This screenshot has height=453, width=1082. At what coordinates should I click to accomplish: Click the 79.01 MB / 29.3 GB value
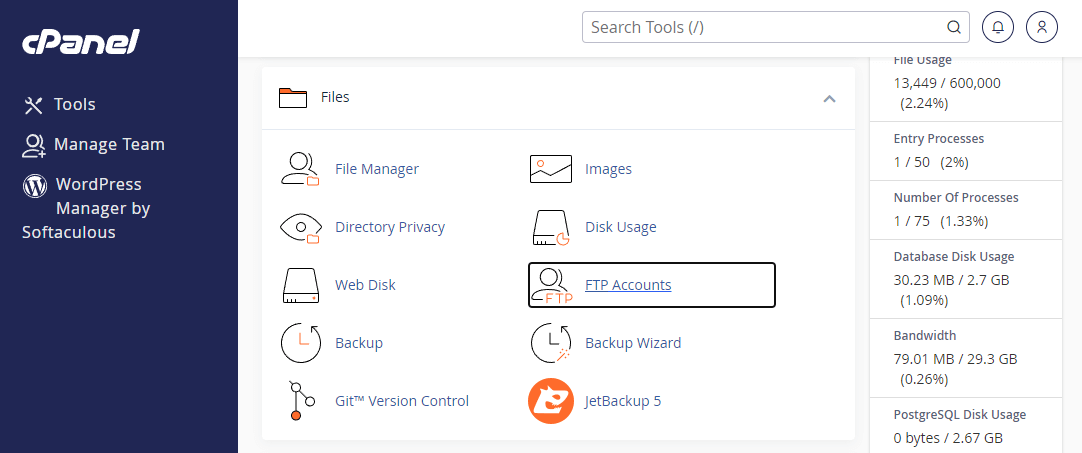(955, 359)
